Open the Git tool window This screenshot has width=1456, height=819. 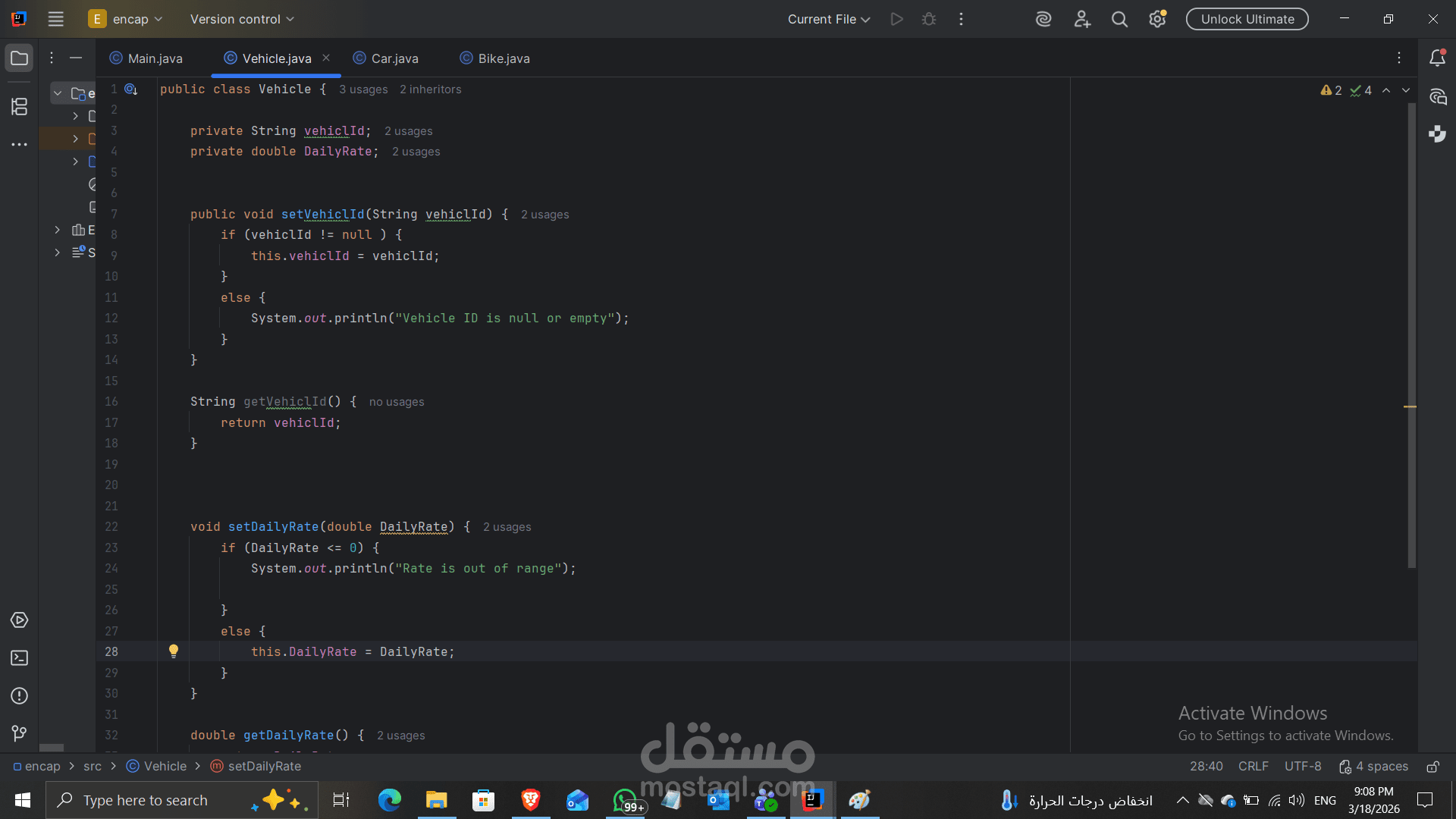(x=20, y=733)
